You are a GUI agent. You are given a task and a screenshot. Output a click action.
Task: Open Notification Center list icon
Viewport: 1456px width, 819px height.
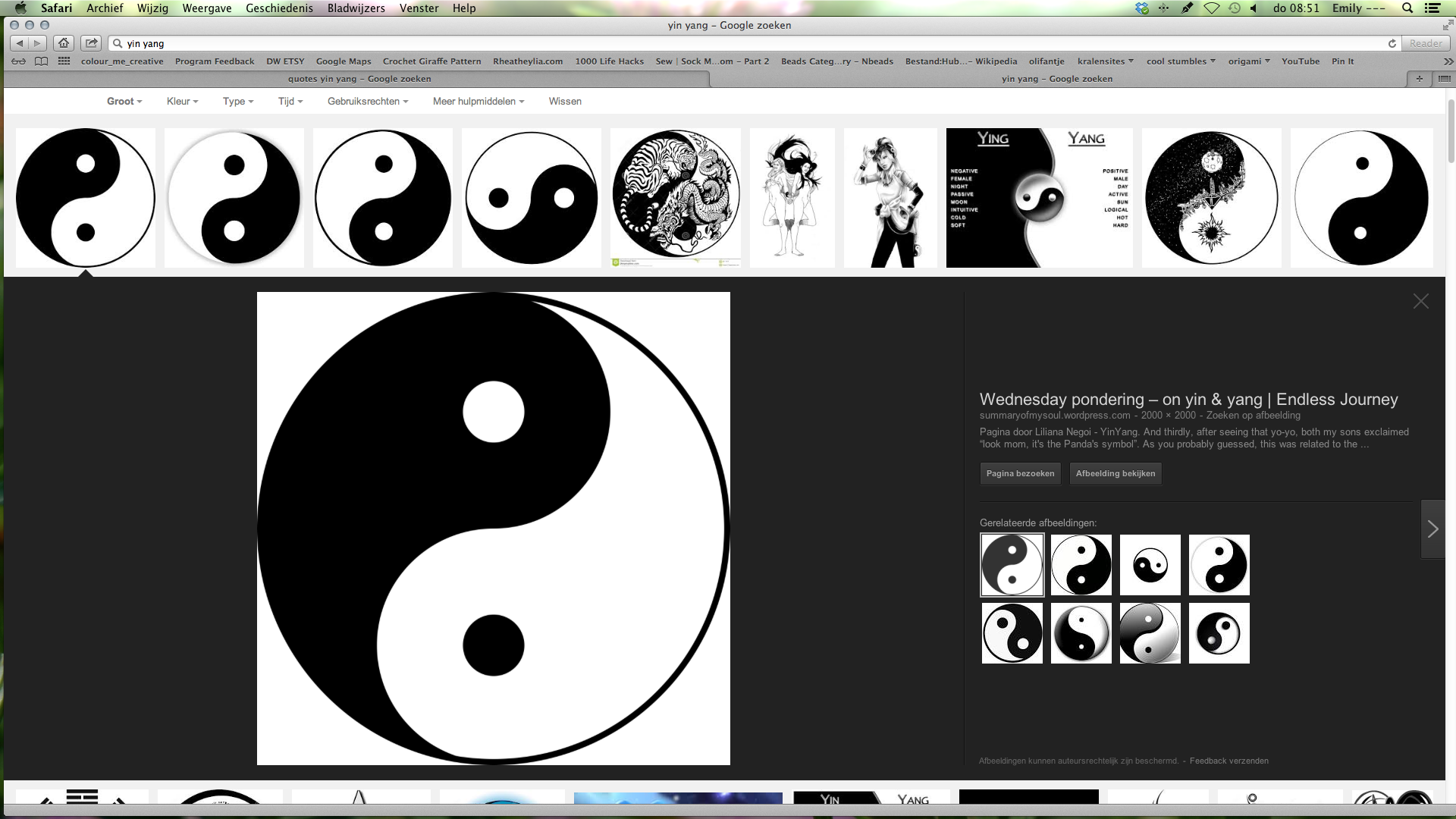coord(1432,8)
